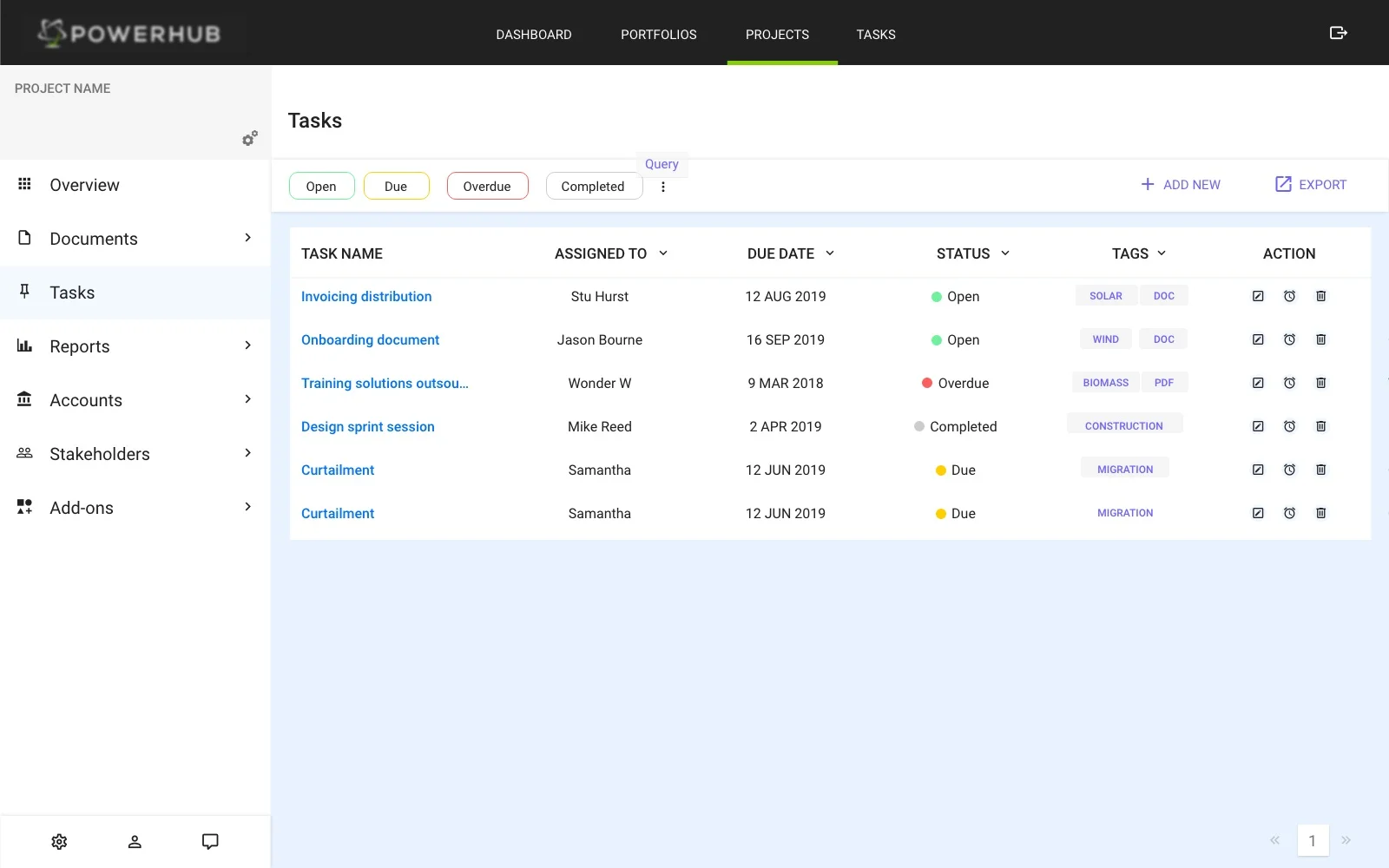The width and height of the screenshot is (1389, 868).
Task: Go to next page arrow
Action: click(x=1346, y=840)
